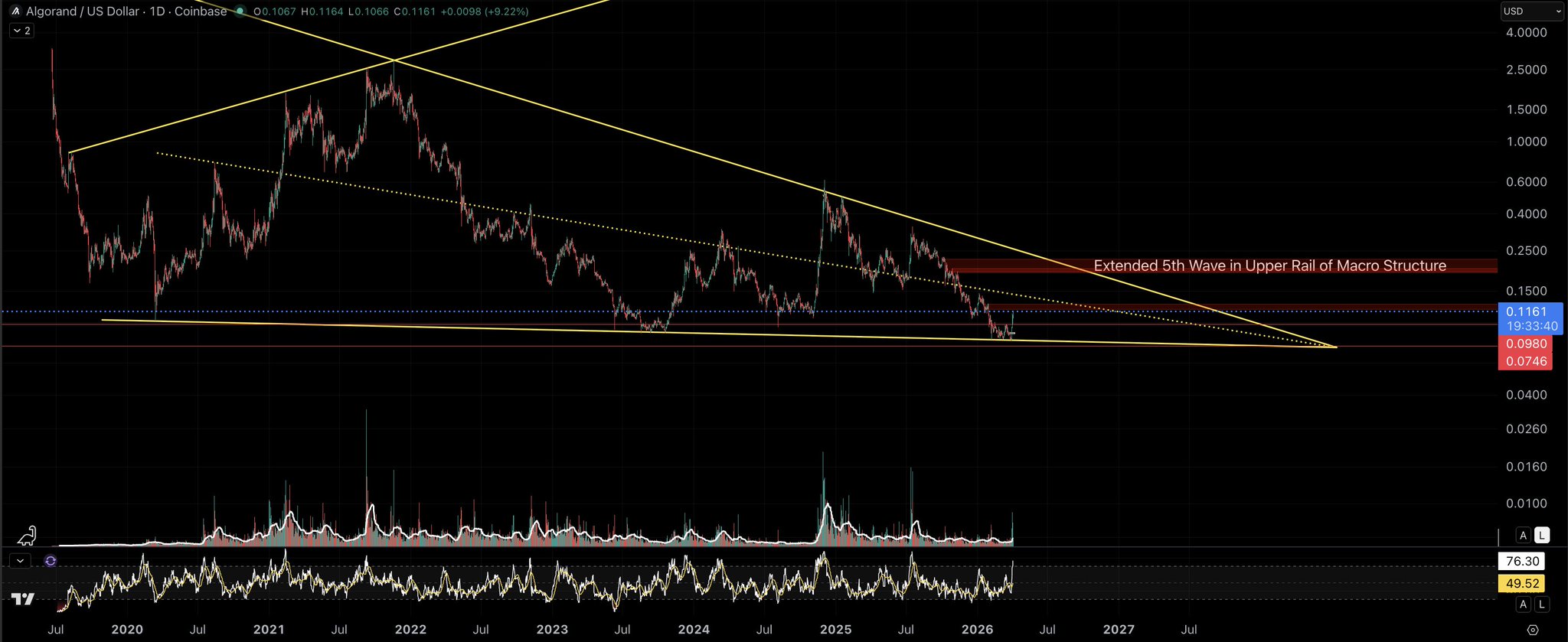1568x642 pixels.
Task: Expand the lower indicator pane legend chevron
Action: tap(21, 561)
